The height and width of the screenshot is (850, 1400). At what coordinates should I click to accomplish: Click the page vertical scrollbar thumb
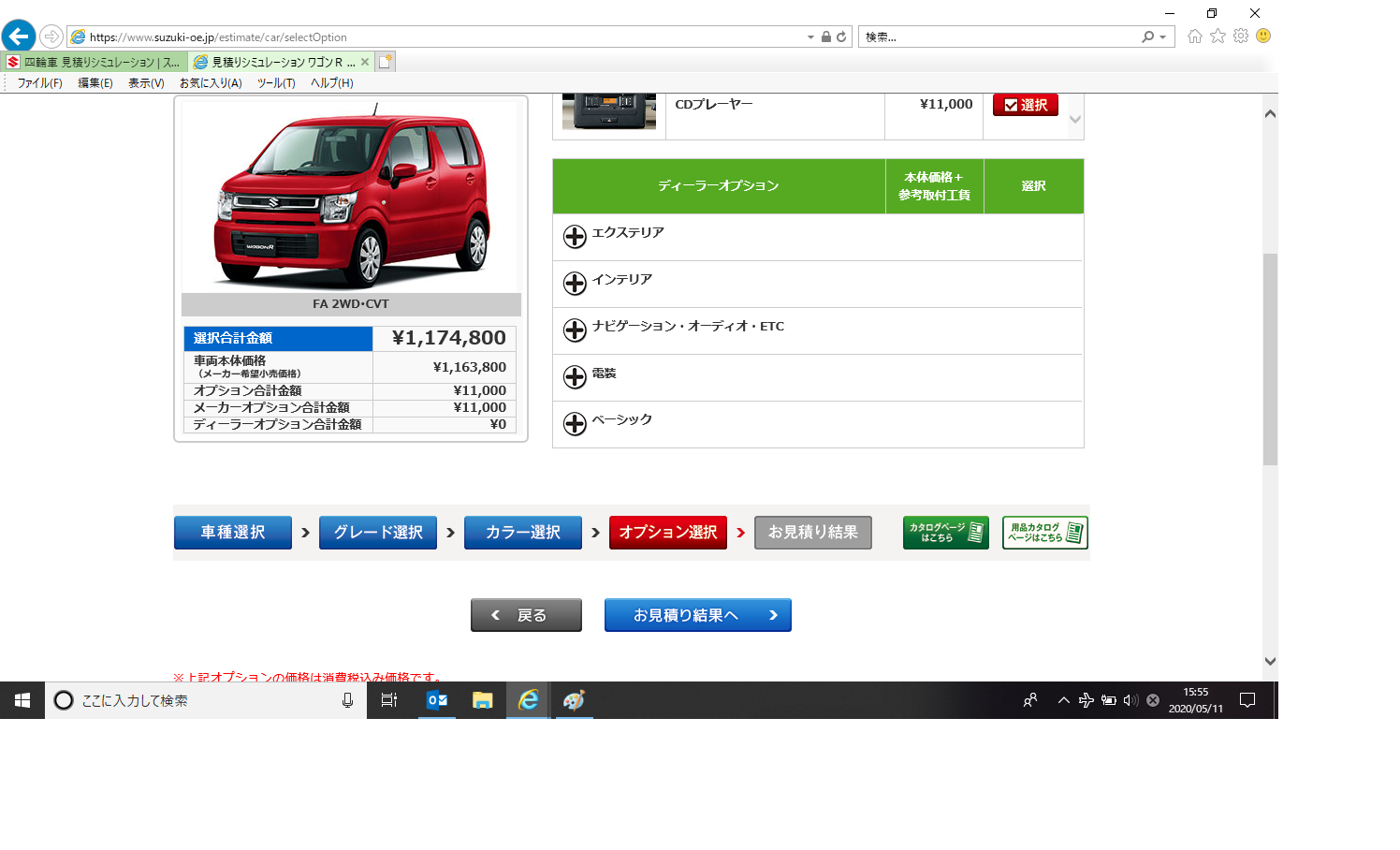coord(1270,359)
